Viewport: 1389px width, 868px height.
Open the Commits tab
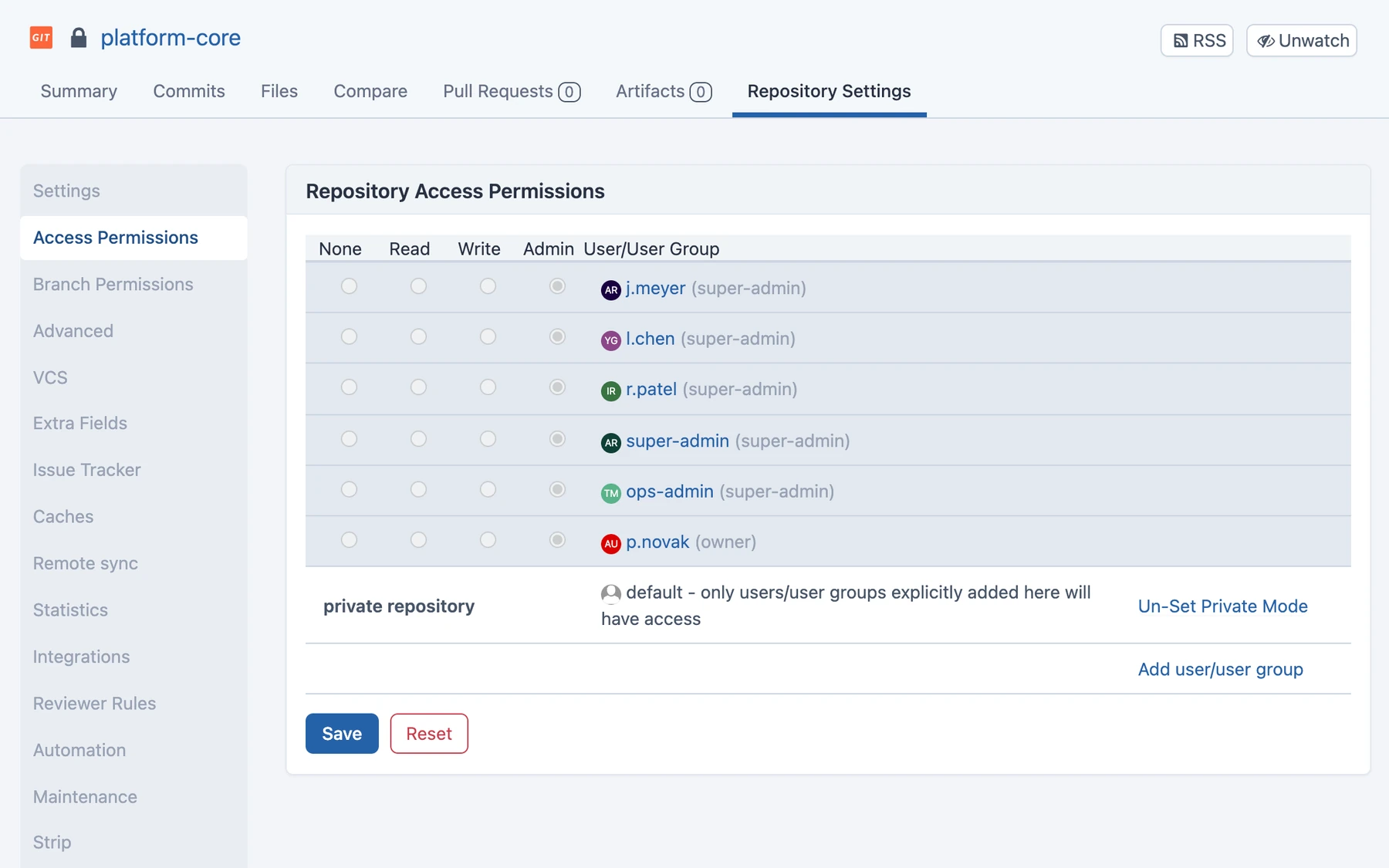click(x=189, y=91)
